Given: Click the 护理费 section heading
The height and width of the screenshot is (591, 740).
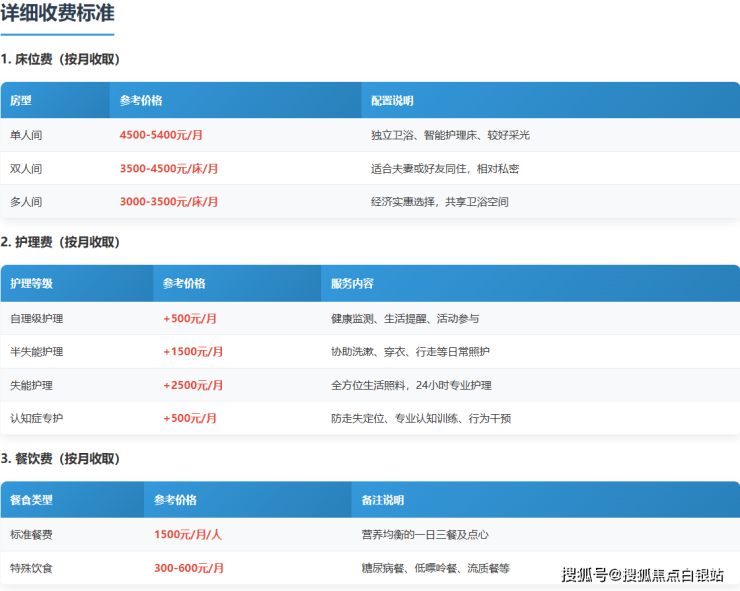Looking at the screenshot, I should 60,242.
